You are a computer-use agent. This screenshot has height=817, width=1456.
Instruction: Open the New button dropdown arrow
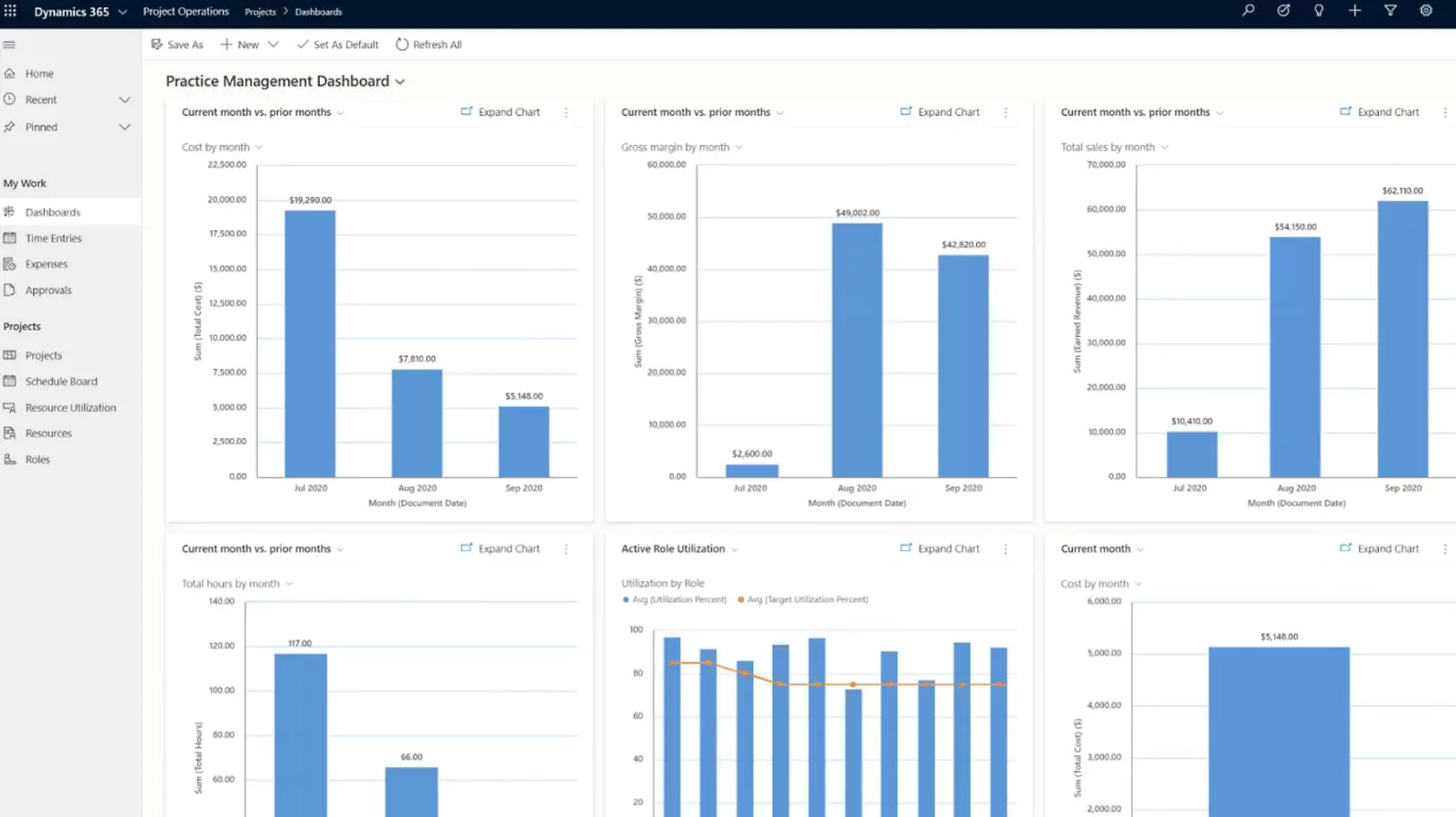click(x=273, y=45)
